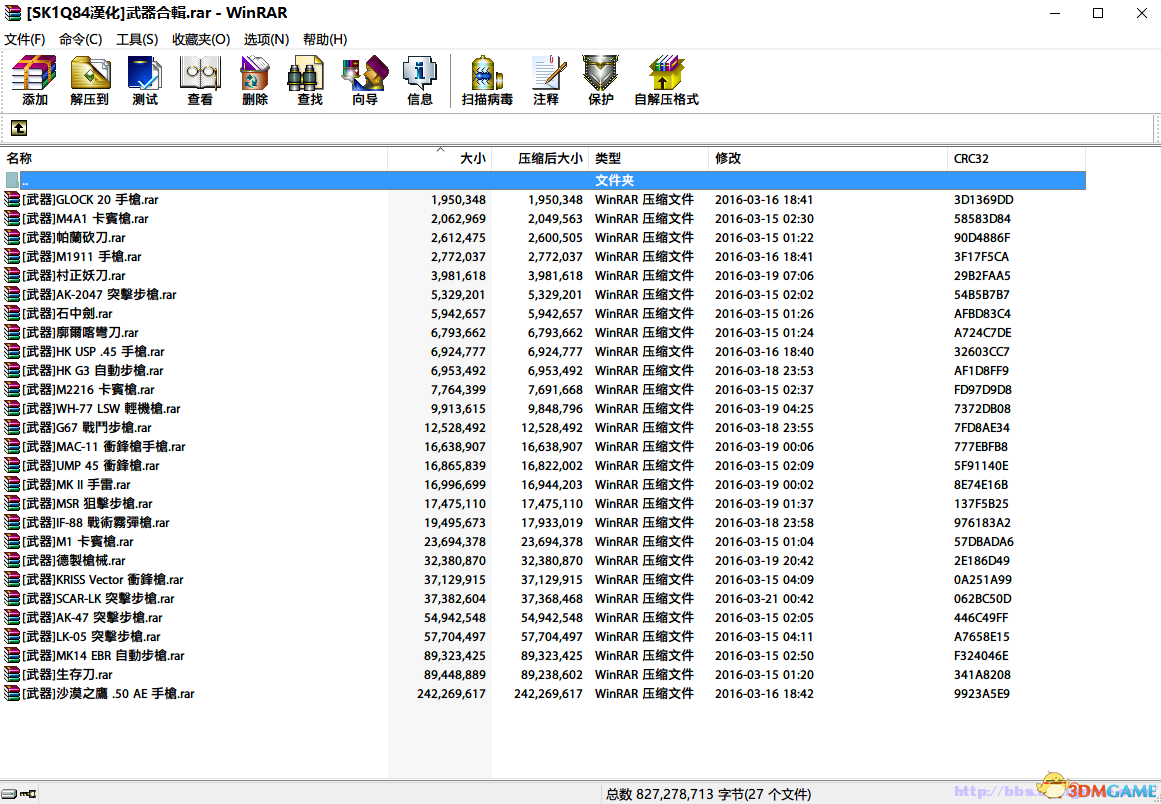Sort by 压缩后大小 column header
The width and height of the screenshot is (1161, 804).
(540, 158)
